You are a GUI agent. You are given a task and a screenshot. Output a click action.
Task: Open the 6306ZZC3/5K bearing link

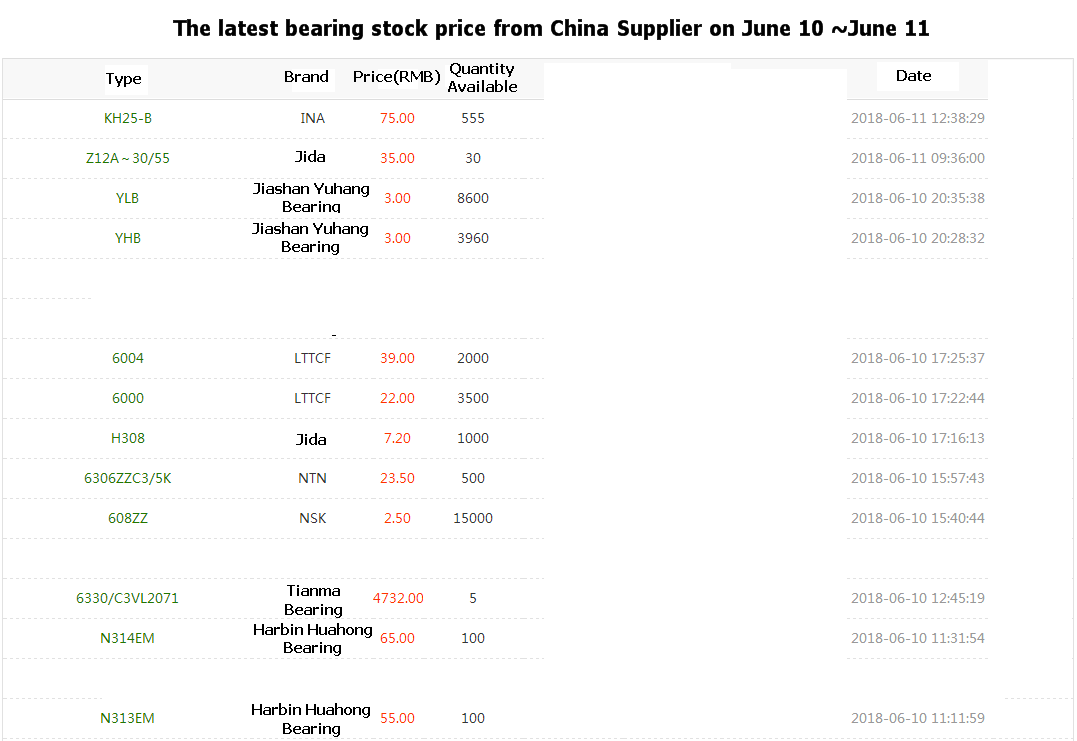coord(128,478)
